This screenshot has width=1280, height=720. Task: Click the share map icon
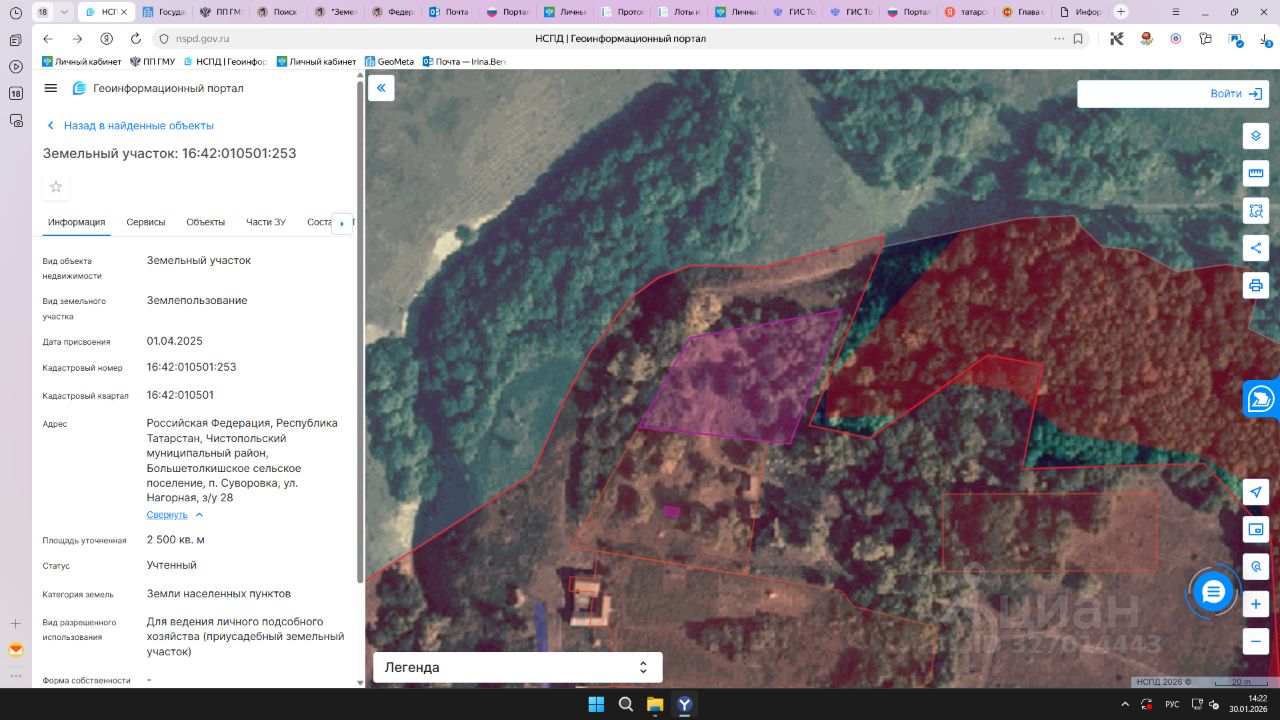click(1256, 248)
